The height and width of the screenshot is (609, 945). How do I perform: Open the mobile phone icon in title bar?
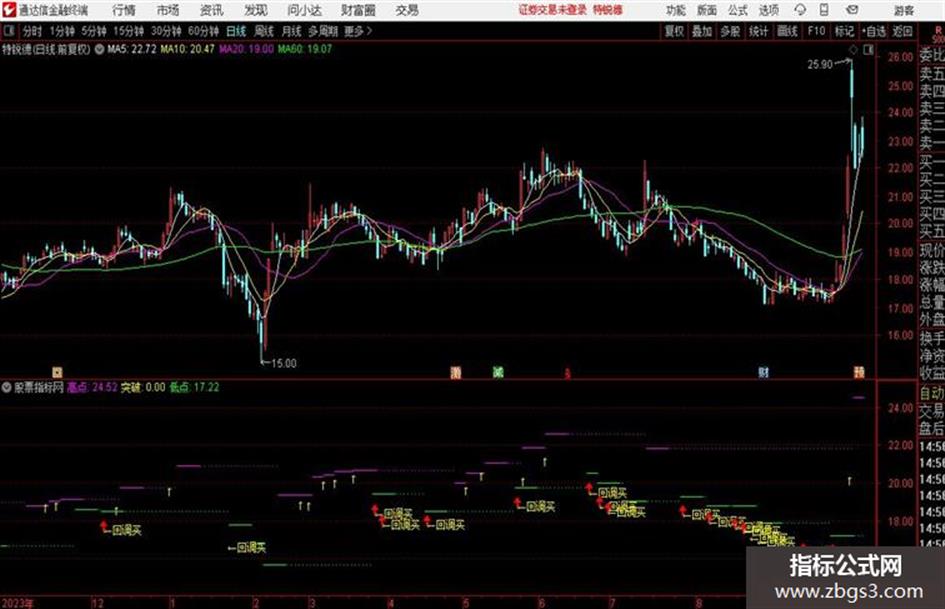click(x=824, y=10)
